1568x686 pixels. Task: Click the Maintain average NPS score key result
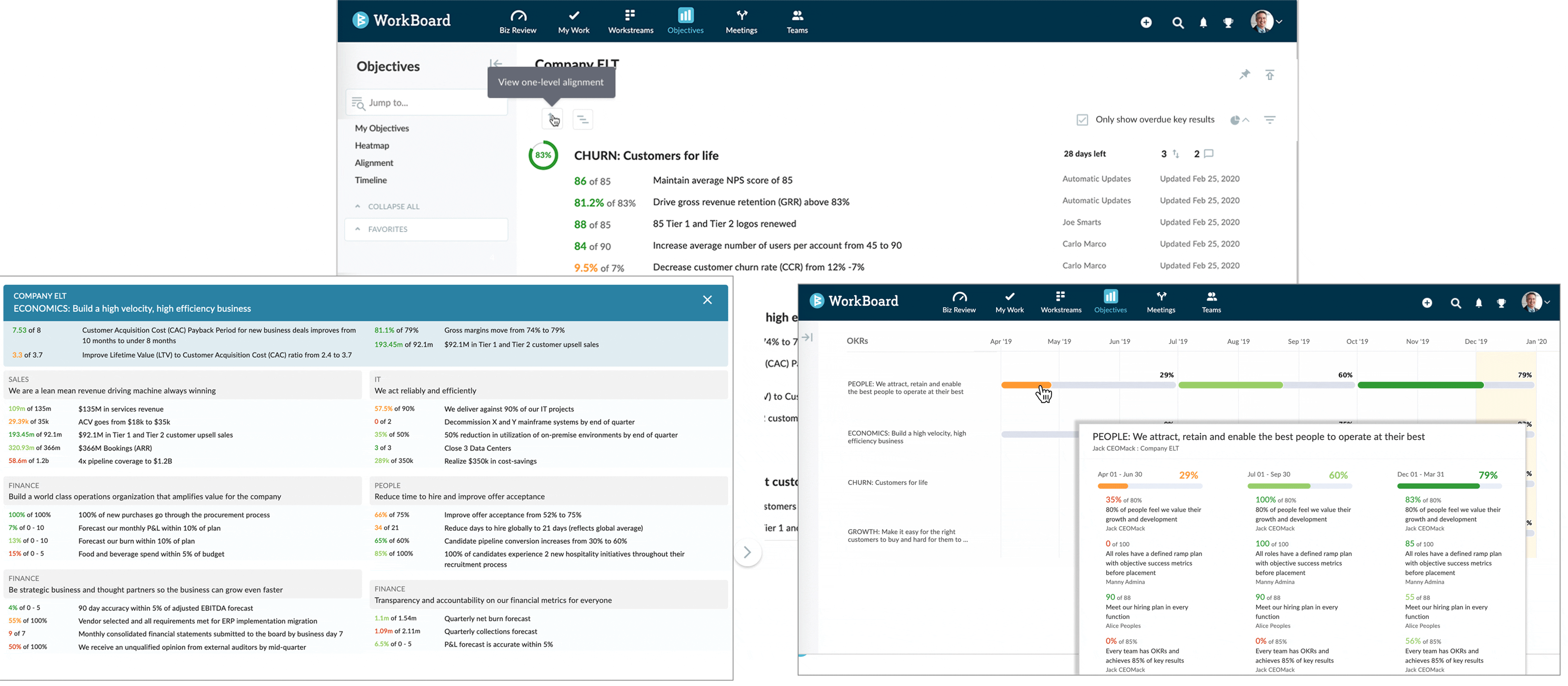[723, 180]
